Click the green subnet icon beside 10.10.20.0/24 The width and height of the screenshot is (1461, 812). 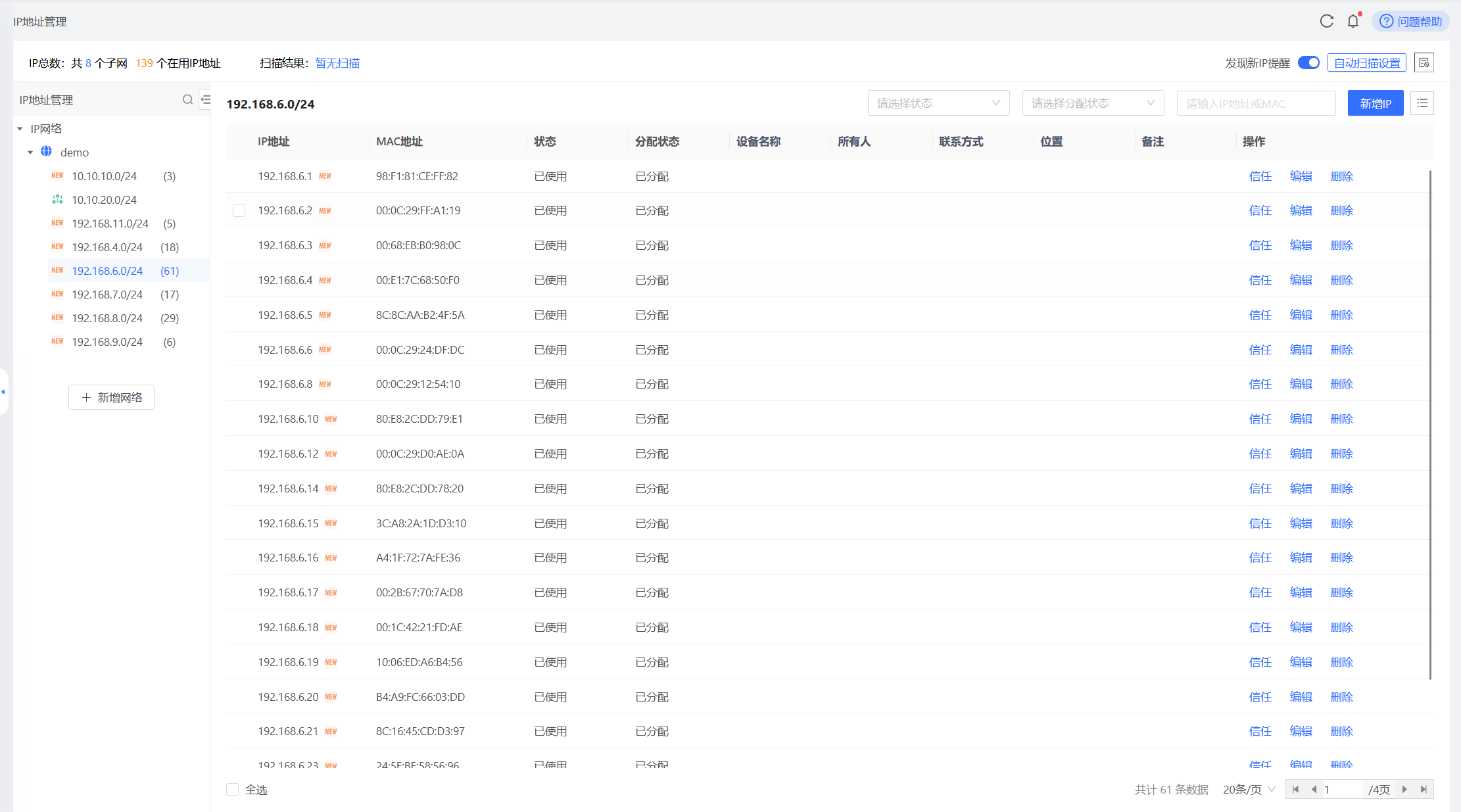click(x=57, y=199)
